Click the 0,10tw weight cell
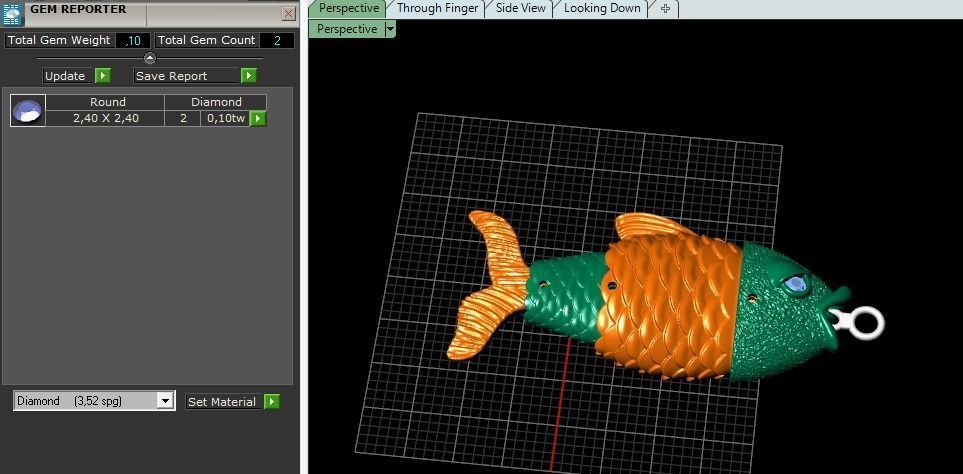This screenshot has width=963, height=474. [x=225, y=118]
